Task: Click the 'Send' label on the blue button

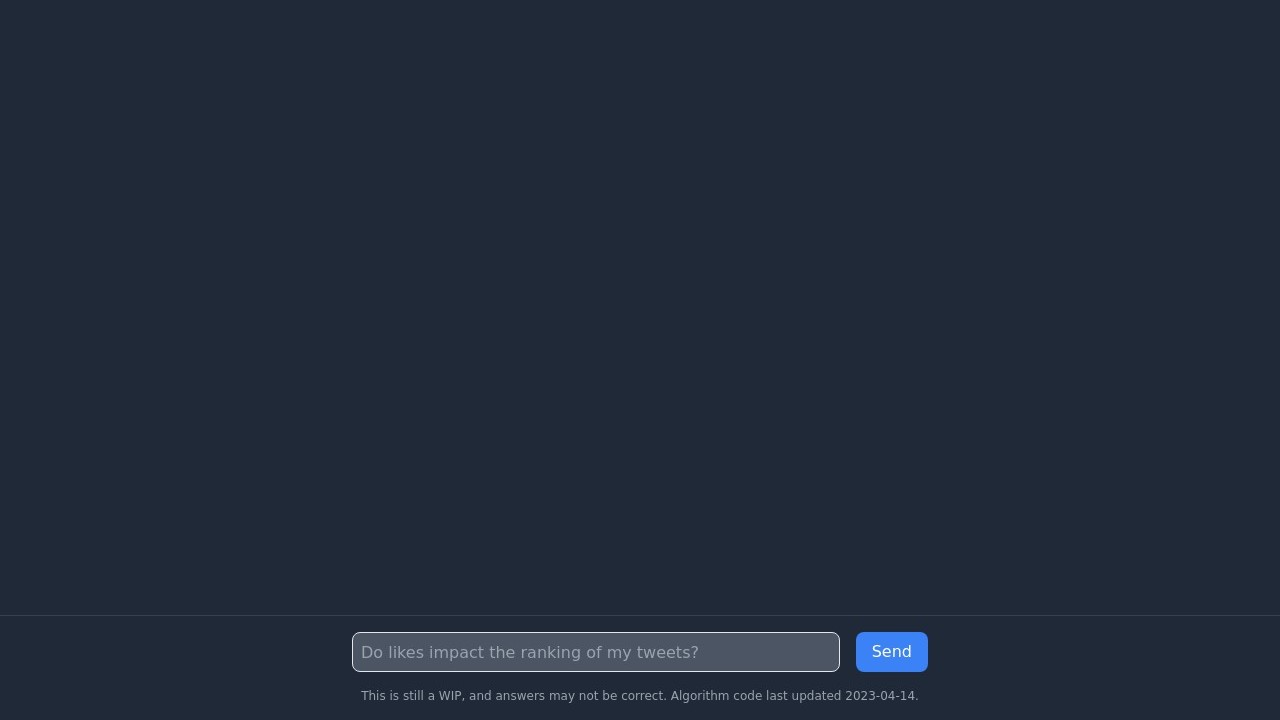Action: point(891,652)
